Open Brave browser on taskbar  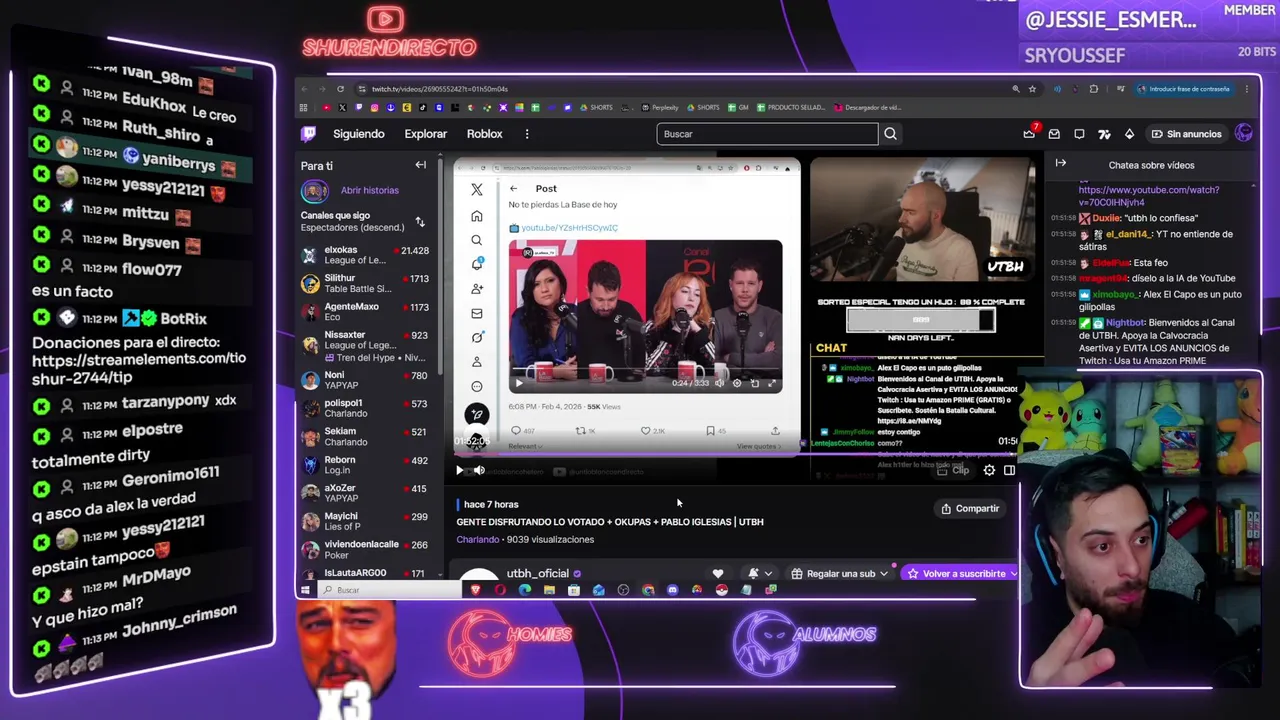(x=476, y=590)
